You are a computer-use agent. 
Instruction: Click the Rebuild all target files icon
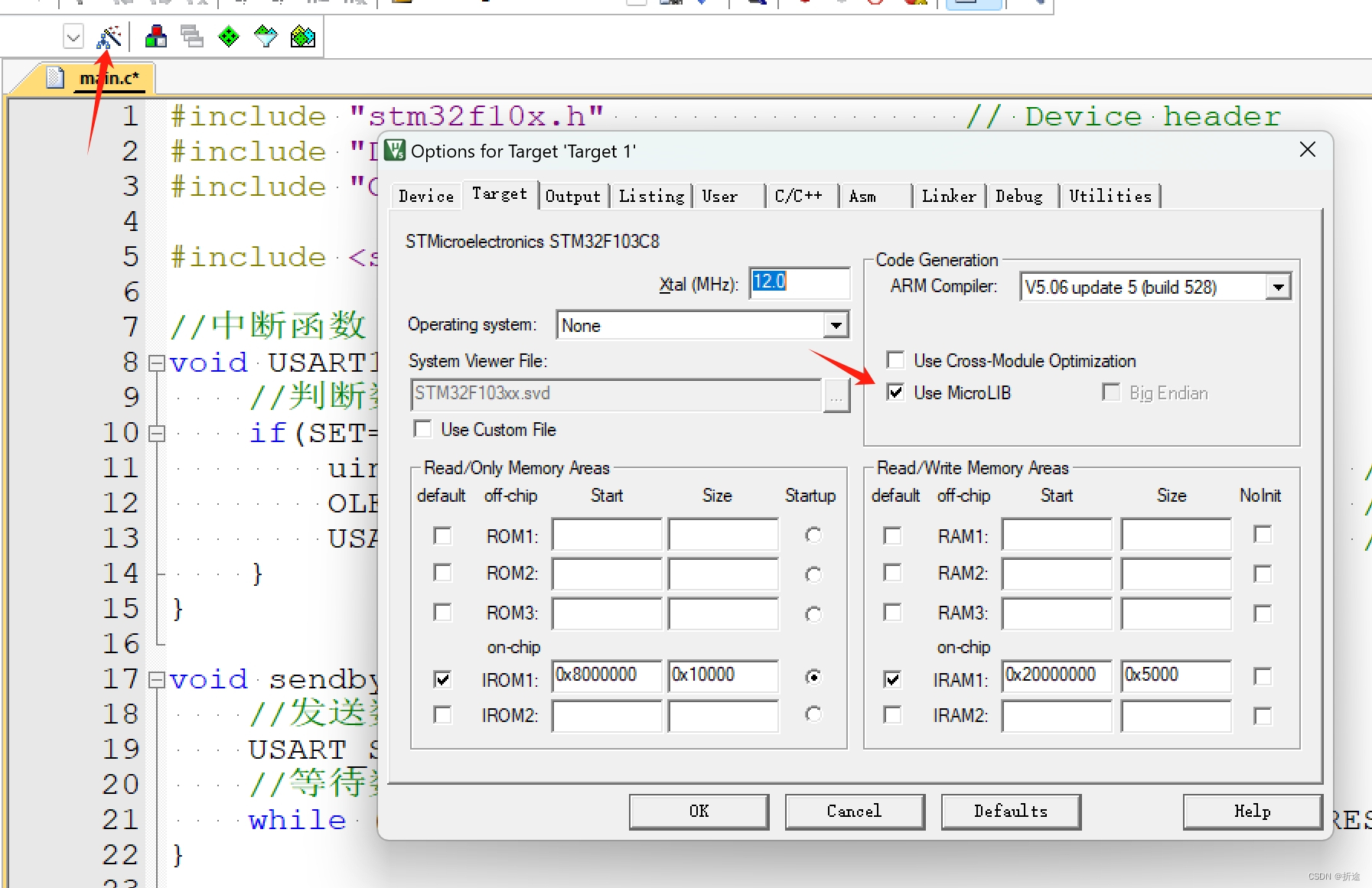tap(192, 36)
